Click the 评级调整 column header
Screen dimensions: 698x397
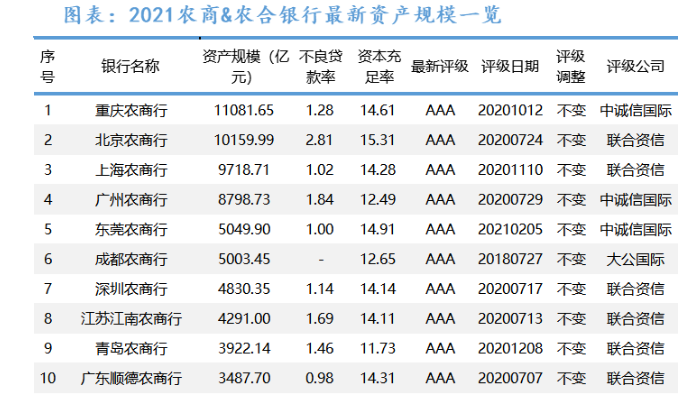coord(570,67)
